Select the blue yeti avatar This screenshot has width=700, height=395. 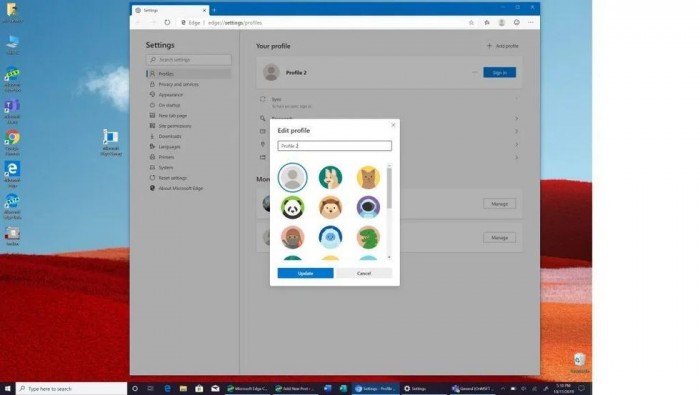[330, 237]
